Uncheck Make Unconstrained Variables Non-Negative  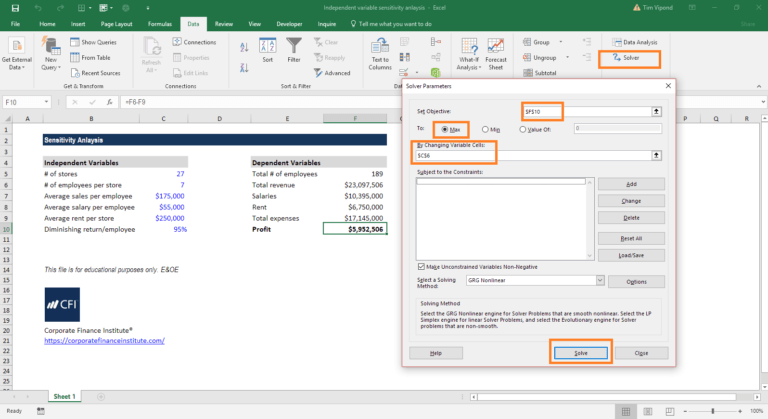421,266
